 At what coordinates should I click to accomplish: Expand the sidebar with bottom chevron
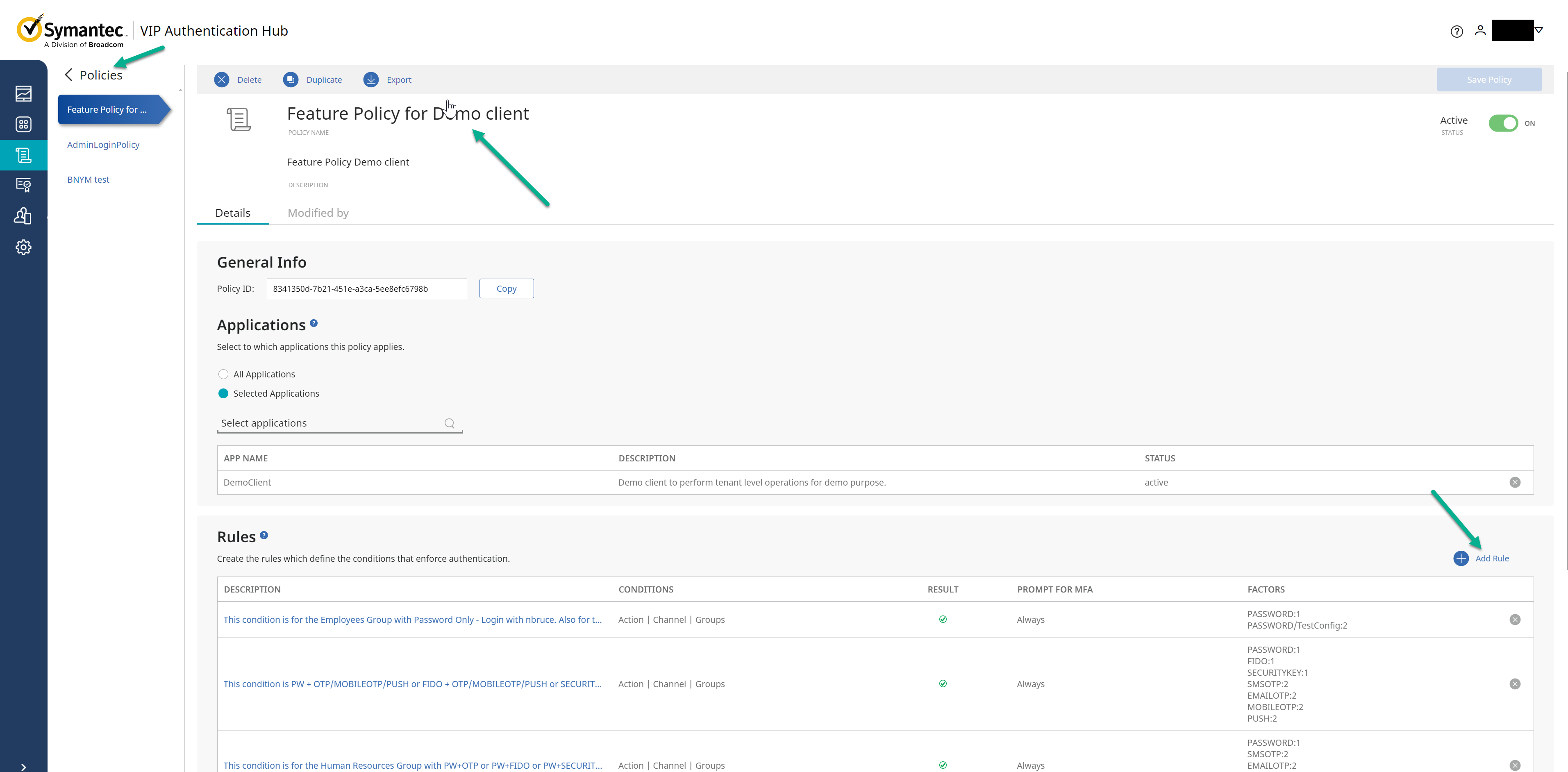tap(23, 767)
